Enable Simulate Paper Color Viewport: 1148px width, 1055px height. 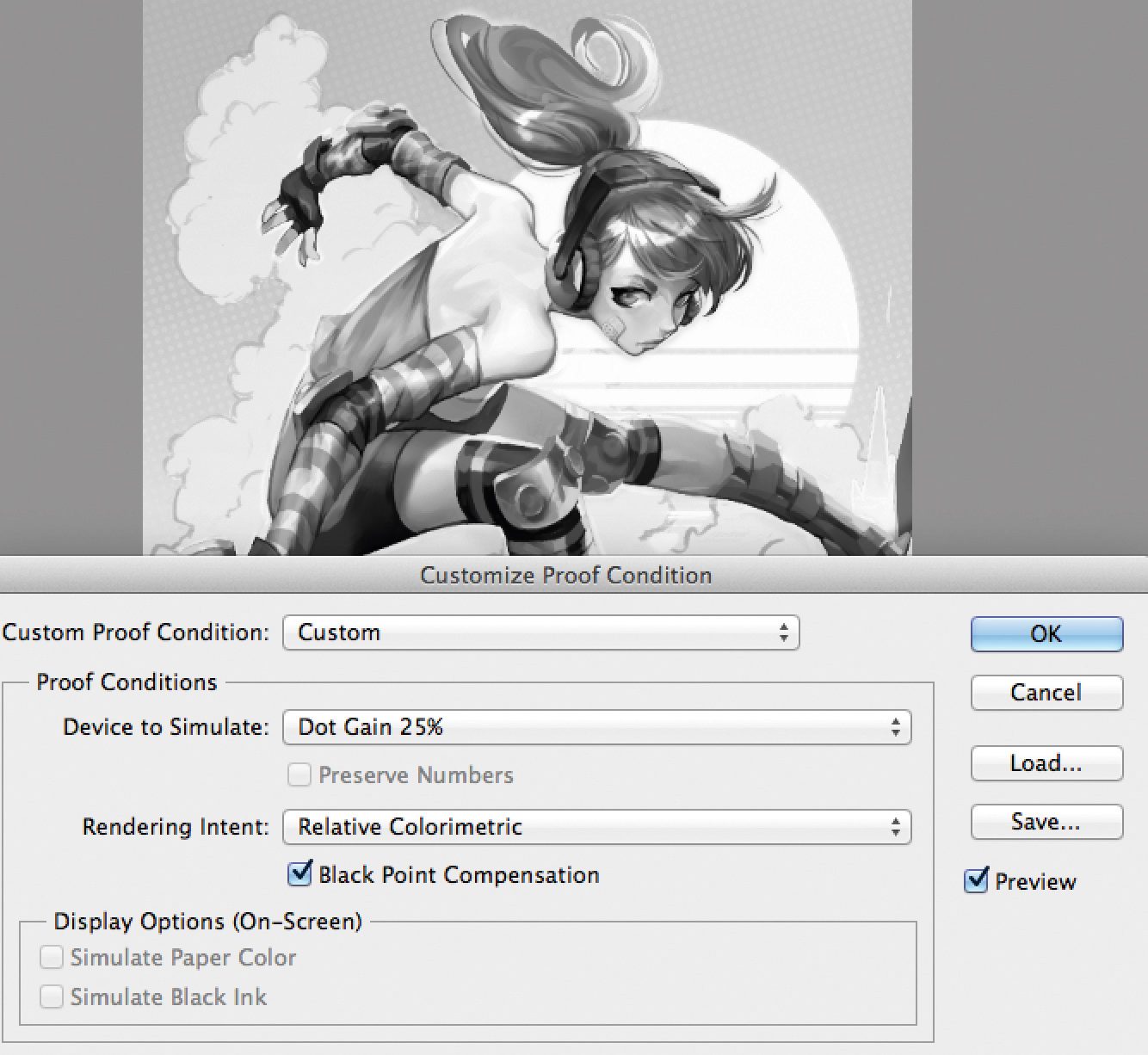pos(52,957)
